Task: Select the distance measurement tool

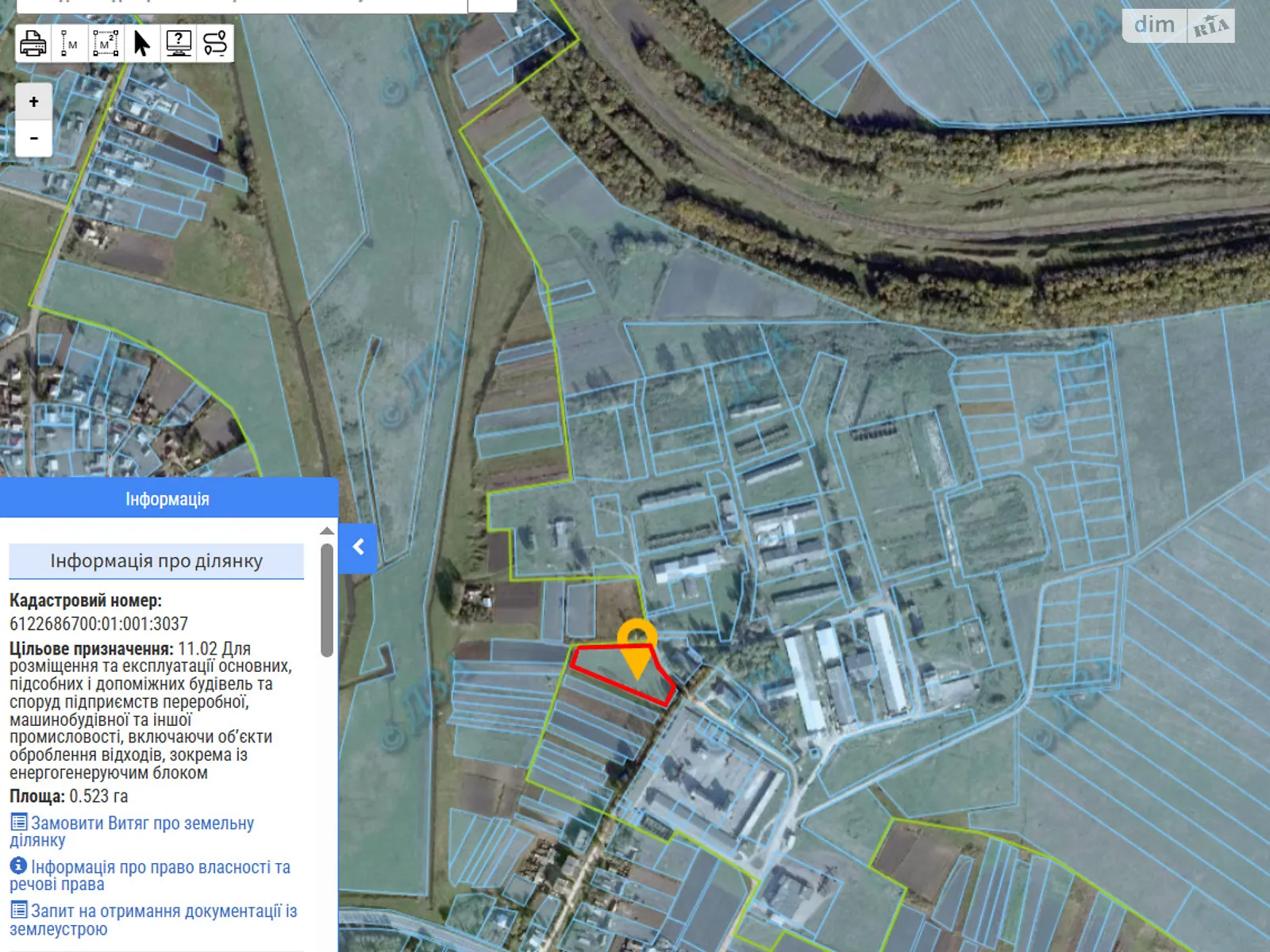Action: (x=69, y=43)
